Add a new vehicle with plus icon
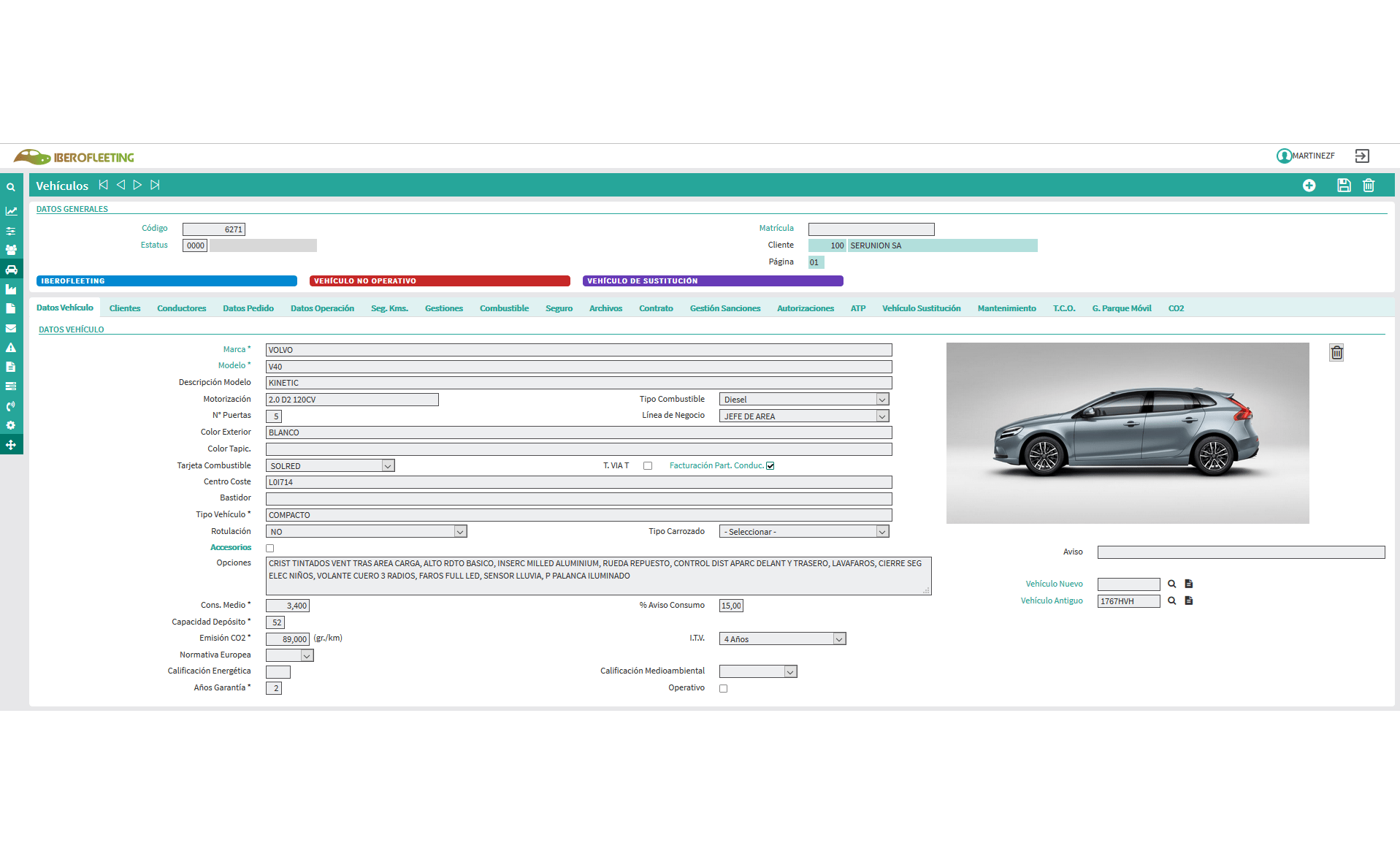Image resolution: width=1400 pixels, height=854 pixels. pyautogui.click(x=1309, y=186)
